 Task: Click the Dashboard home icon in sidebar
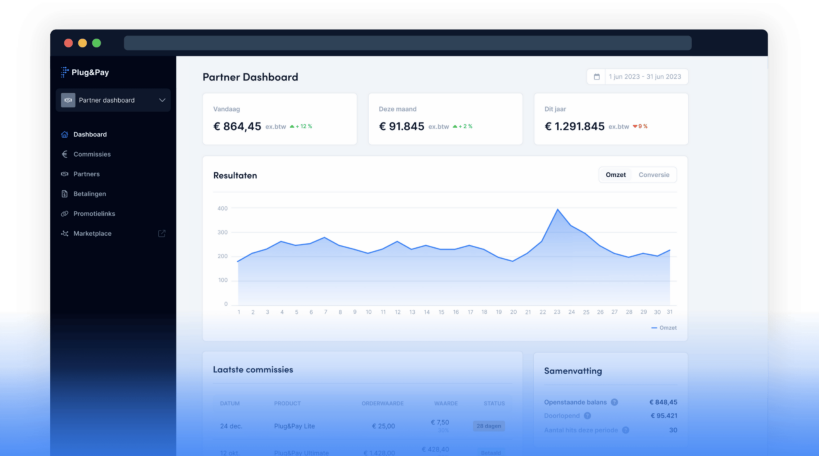pos(65,134)
